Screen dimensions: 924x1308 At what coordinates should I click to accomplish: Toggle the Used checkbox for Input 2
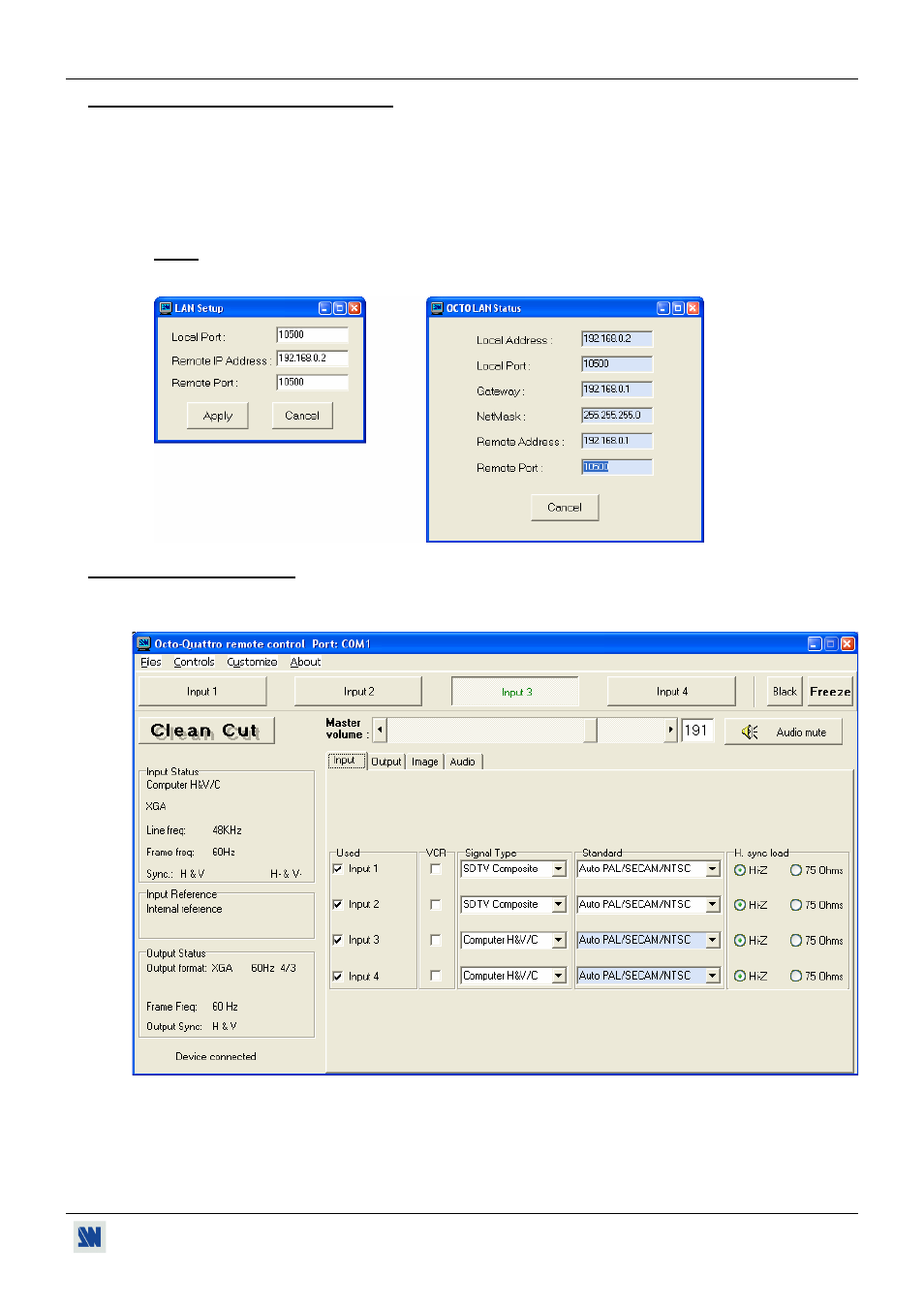(338, 905)
